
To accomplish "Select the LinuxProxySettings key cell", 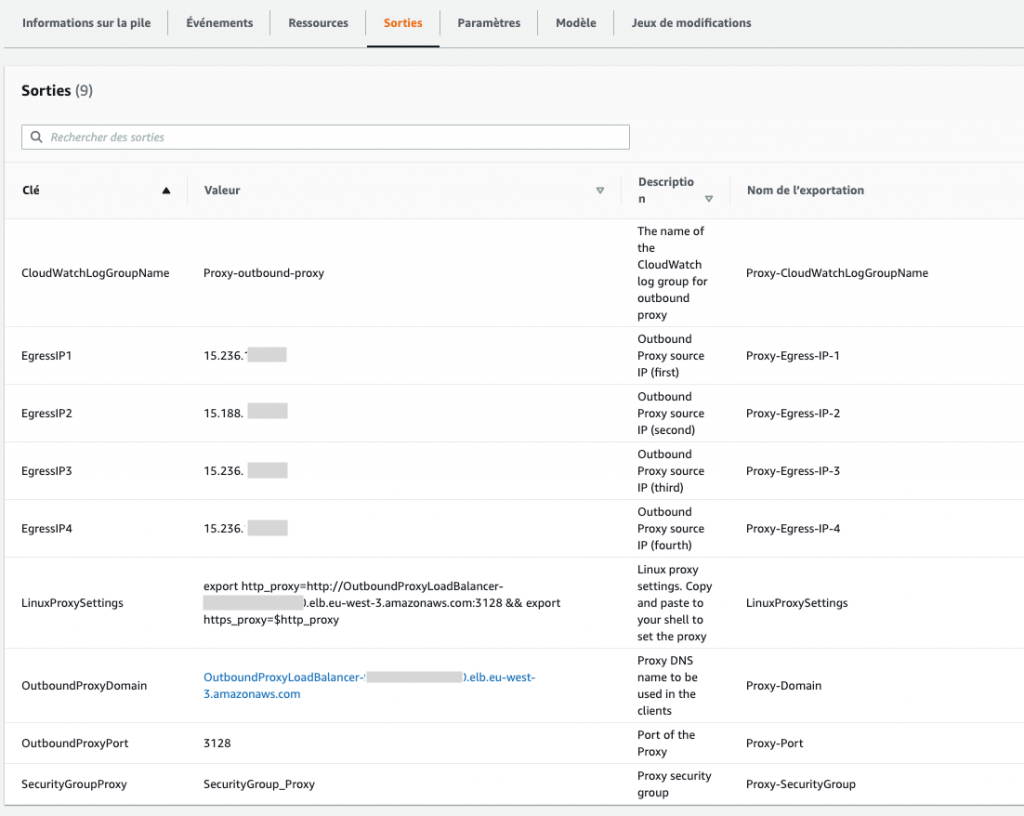I will 72,603.
